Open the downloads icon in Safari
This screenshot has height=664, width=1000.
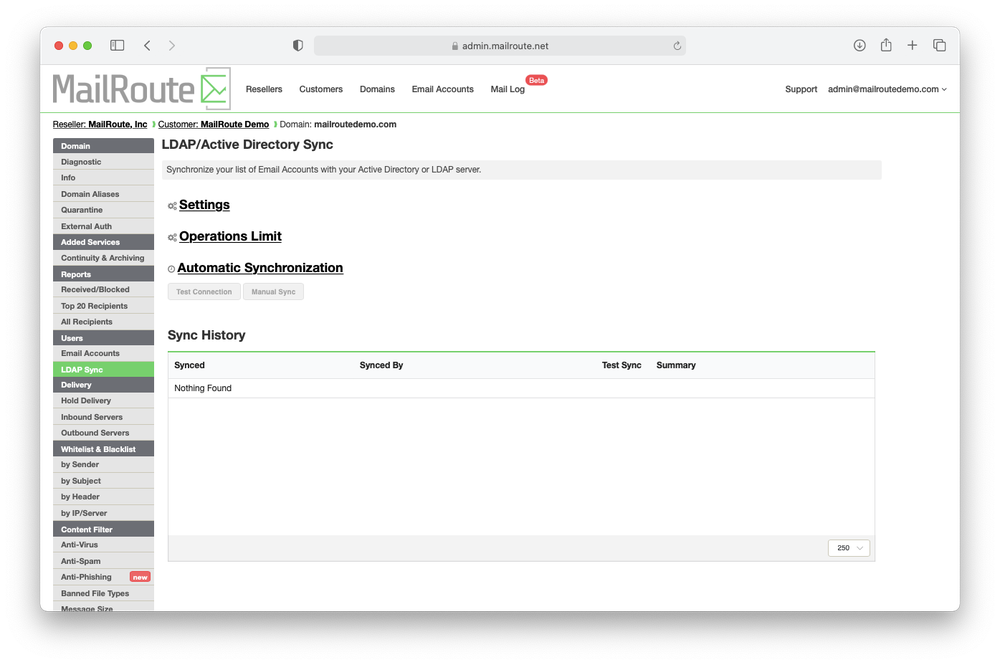click(x=860, y=45)
